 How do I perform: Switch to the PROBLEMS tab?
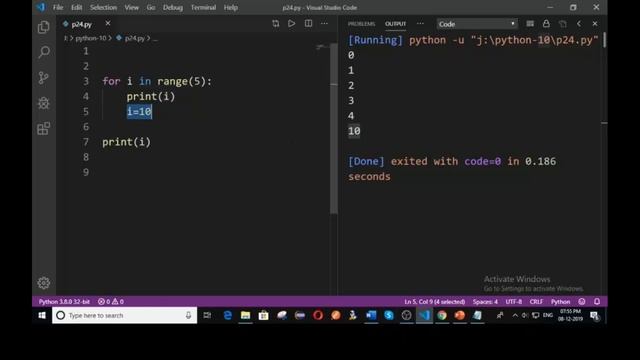click(x=361, y=24)
